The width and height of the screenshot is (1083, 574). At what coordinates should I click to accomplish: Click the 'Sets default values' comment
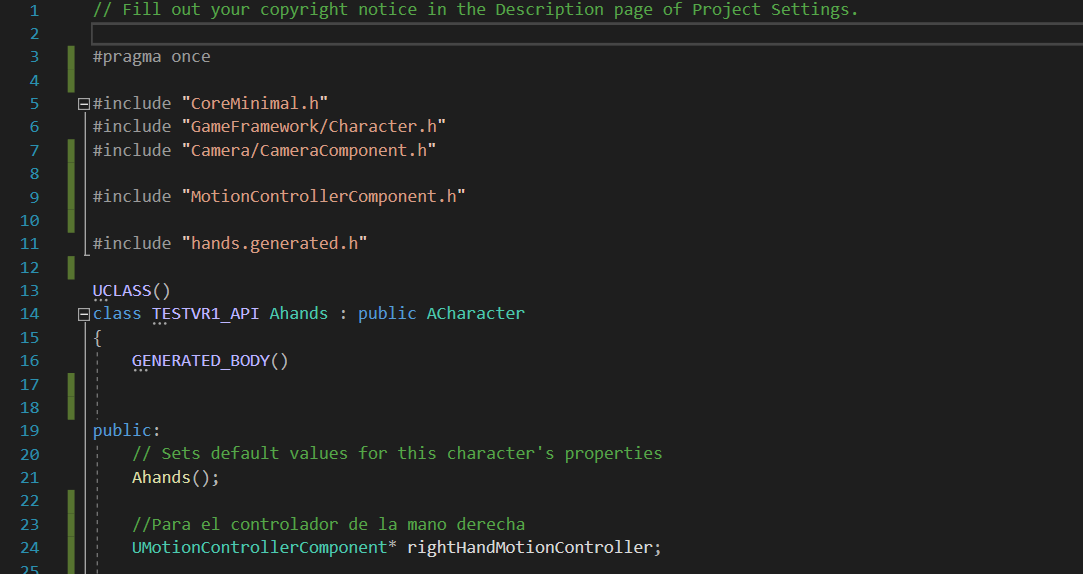[x=397, y=454]
